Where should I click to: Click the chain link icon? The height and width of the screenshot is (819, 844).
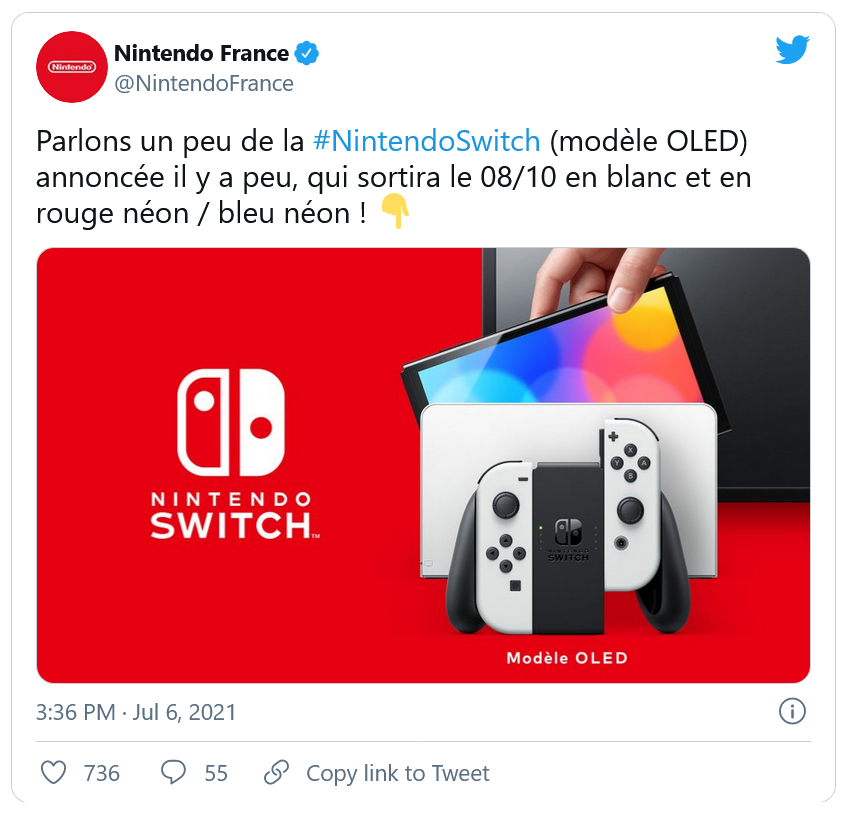click(277, 772)
